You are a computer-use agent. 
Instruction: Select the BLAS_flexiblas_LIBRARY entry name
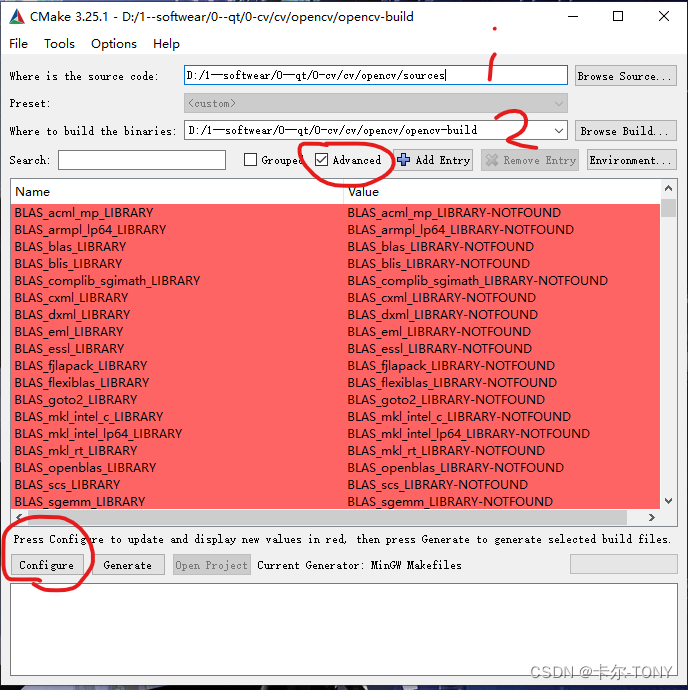tap(82, 383)
